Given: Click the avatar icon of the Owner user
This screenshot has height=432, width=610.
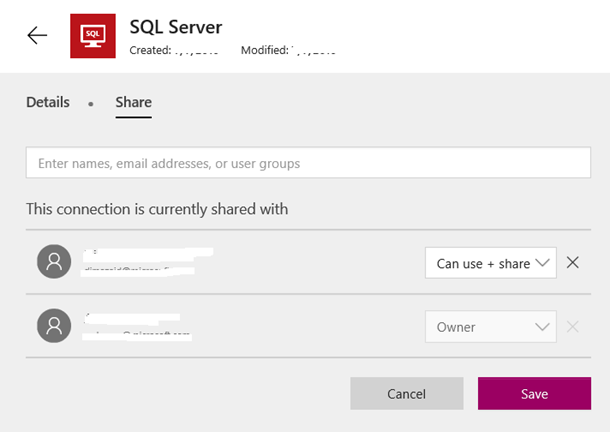Looking at the screenshot, I should pyautogui.click(x=54, y=326).
